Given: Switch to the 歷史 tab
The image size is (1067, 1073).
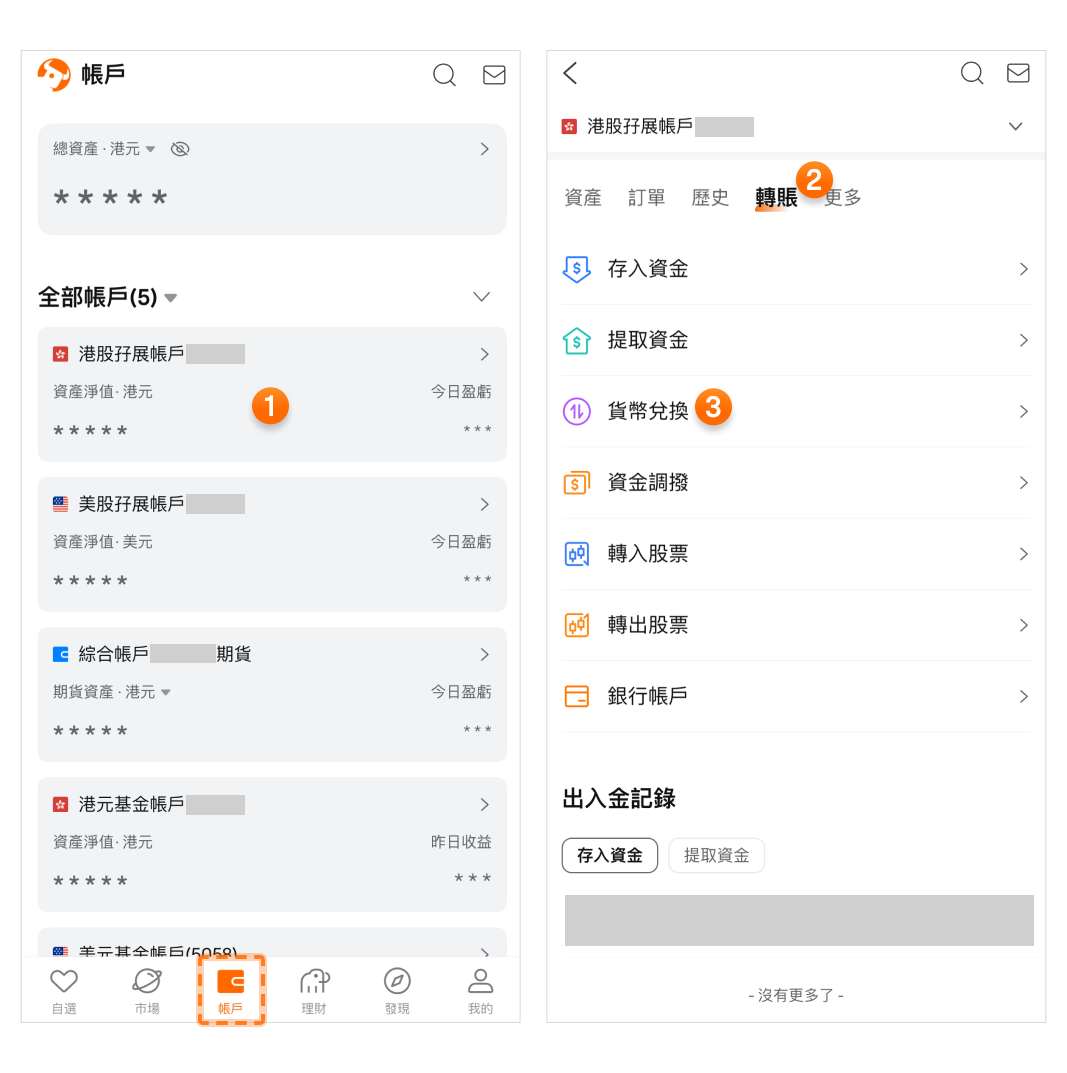Looking at the screenshot, I should click(x=710, y=198).
